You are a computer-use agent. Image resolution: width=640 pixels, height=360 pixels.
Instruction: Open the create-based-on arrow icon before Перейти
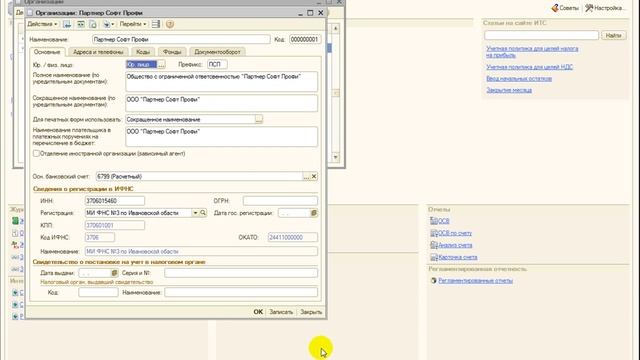click(108, 24)
